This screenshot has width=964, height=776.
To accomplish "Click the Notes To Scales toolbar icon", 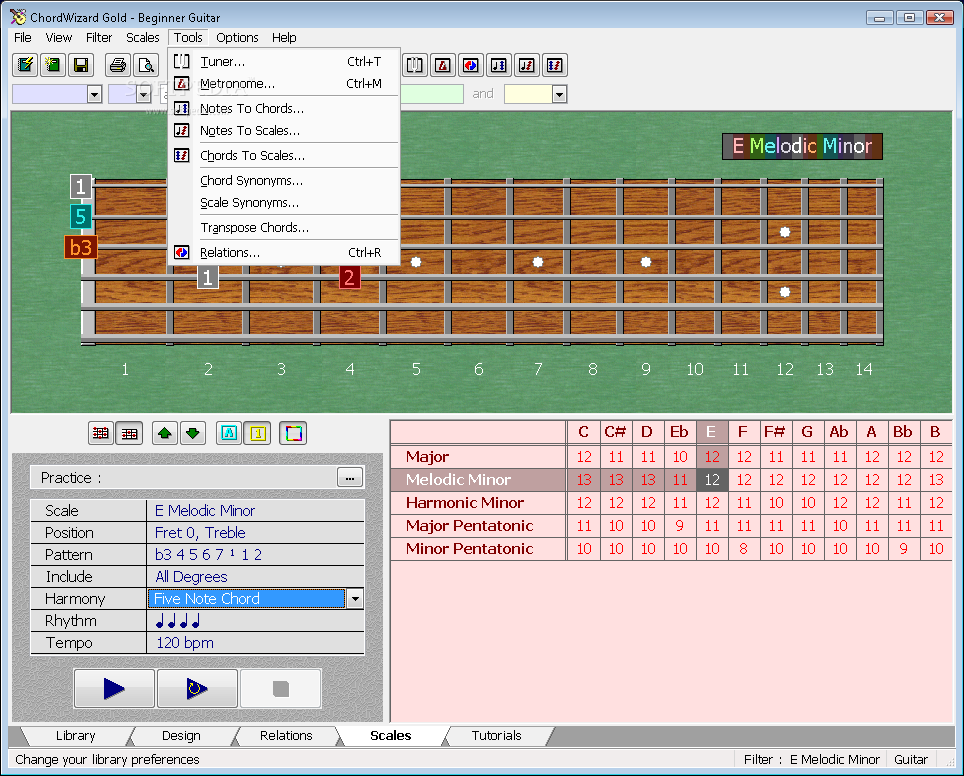I will [x=526, y=65].
